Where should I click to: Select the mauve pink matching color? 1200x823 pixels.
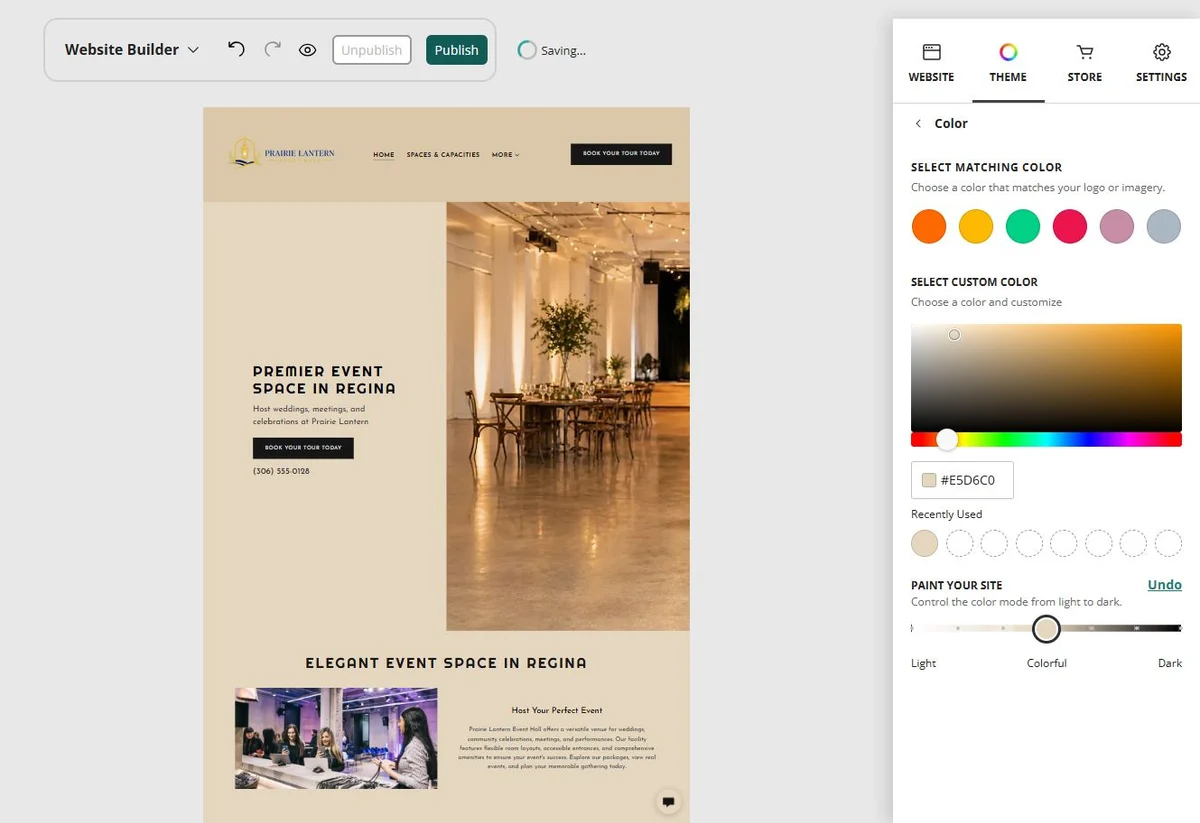click(x=1117, y=226)
